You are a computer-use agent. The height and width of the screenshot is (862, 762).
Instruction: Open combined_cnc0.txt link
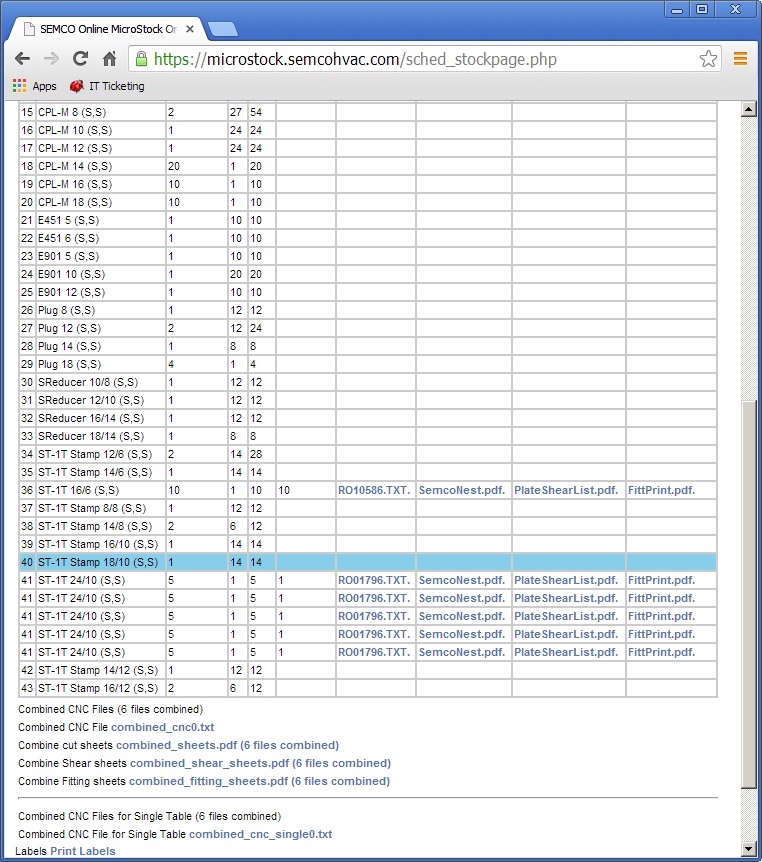click(162, 727)
